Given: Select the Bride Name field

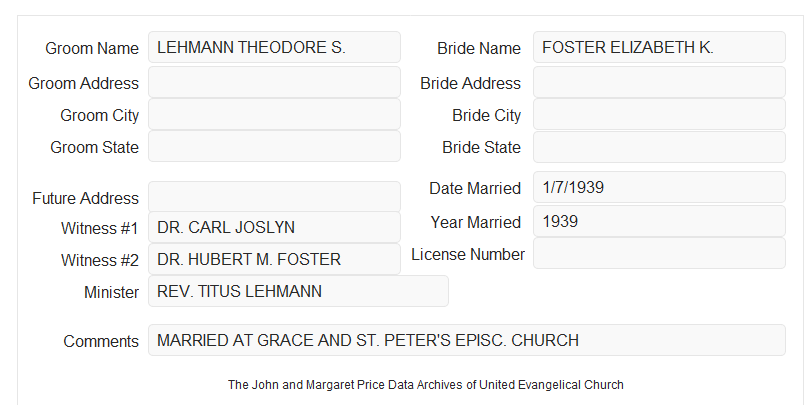Looking at the screenshot, I should pyautogui.click(x=659, y=47).
